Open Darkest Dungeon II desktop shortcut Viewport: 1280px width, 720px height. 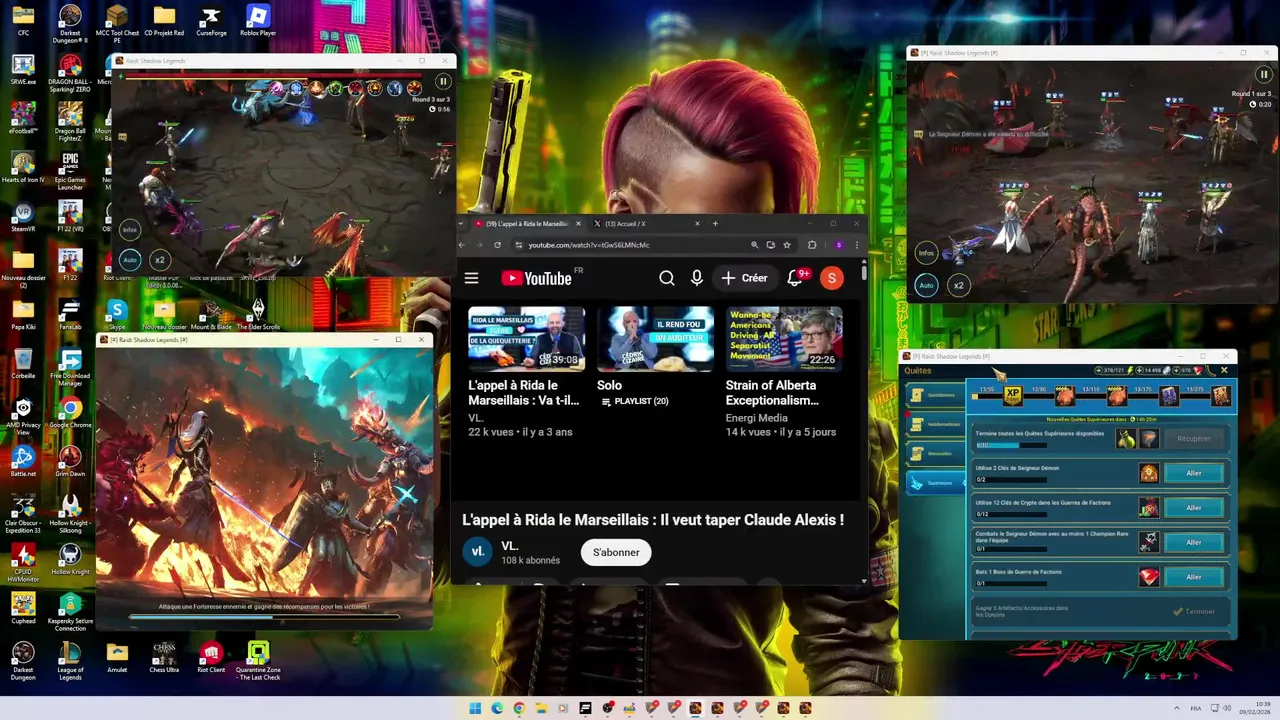[70, 21]
